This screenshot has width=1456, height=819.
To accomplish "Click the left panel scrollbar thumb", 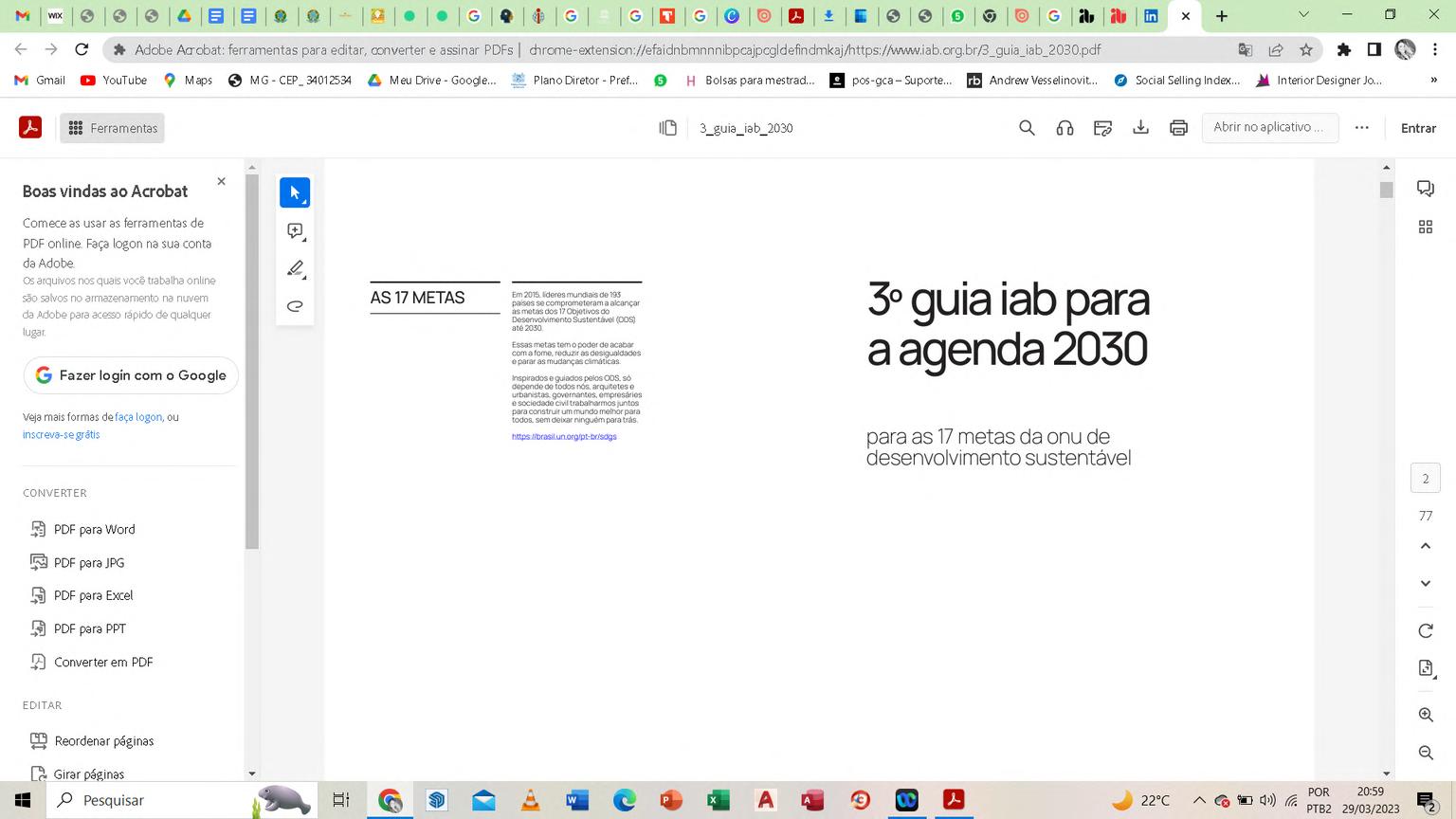I will (251, 362).
